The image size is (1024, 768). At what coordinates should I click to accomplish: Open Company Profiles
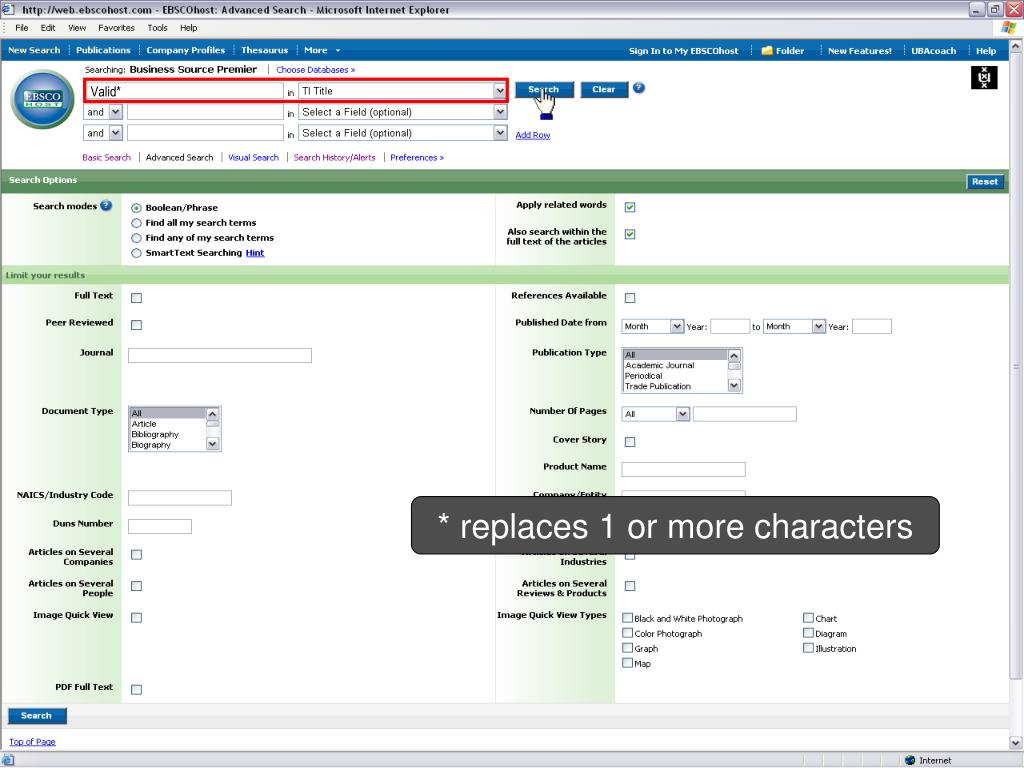click(185, 50)
